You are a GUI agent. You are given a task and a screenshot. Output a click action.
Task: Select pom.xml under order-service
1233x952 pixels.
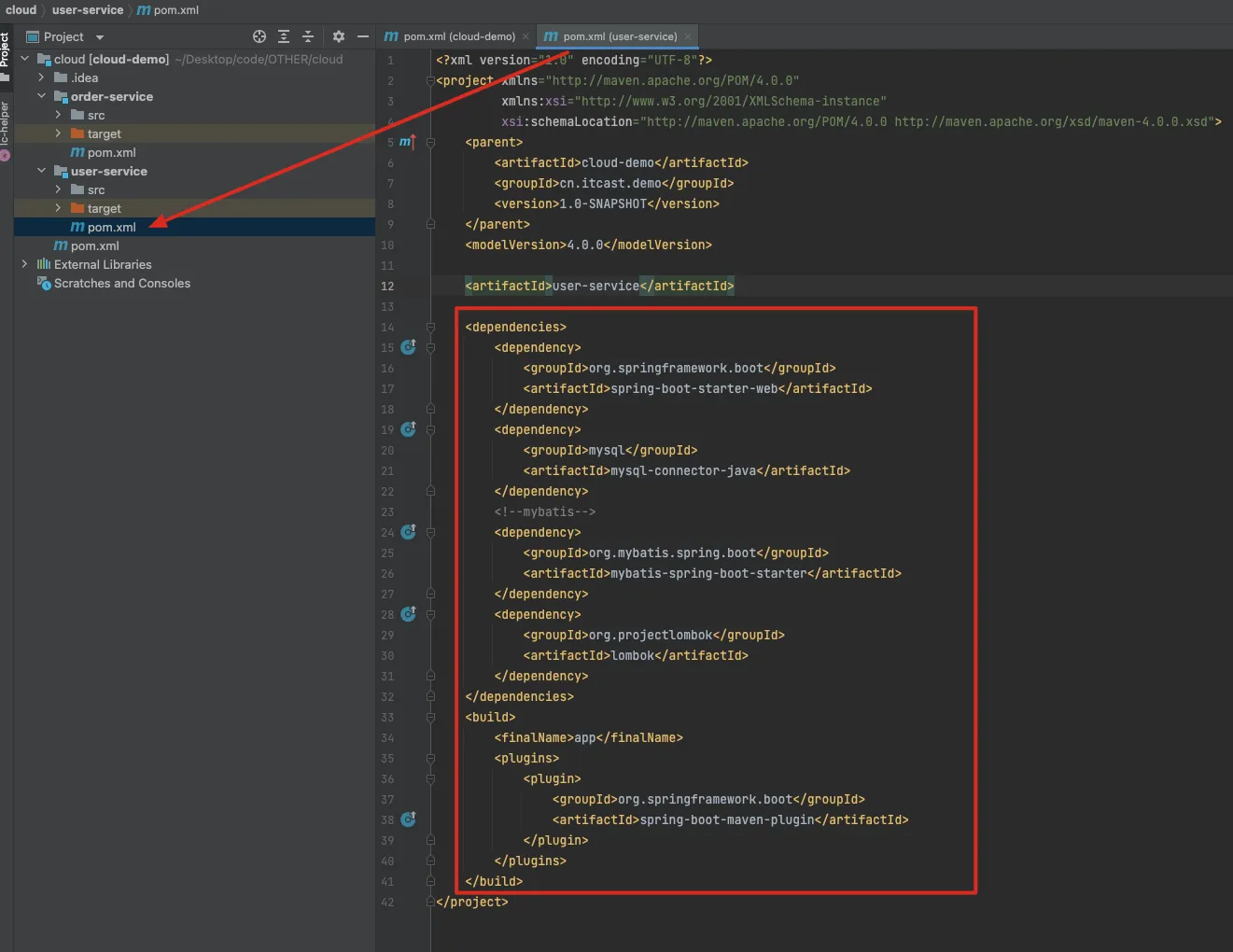point(111,152)
